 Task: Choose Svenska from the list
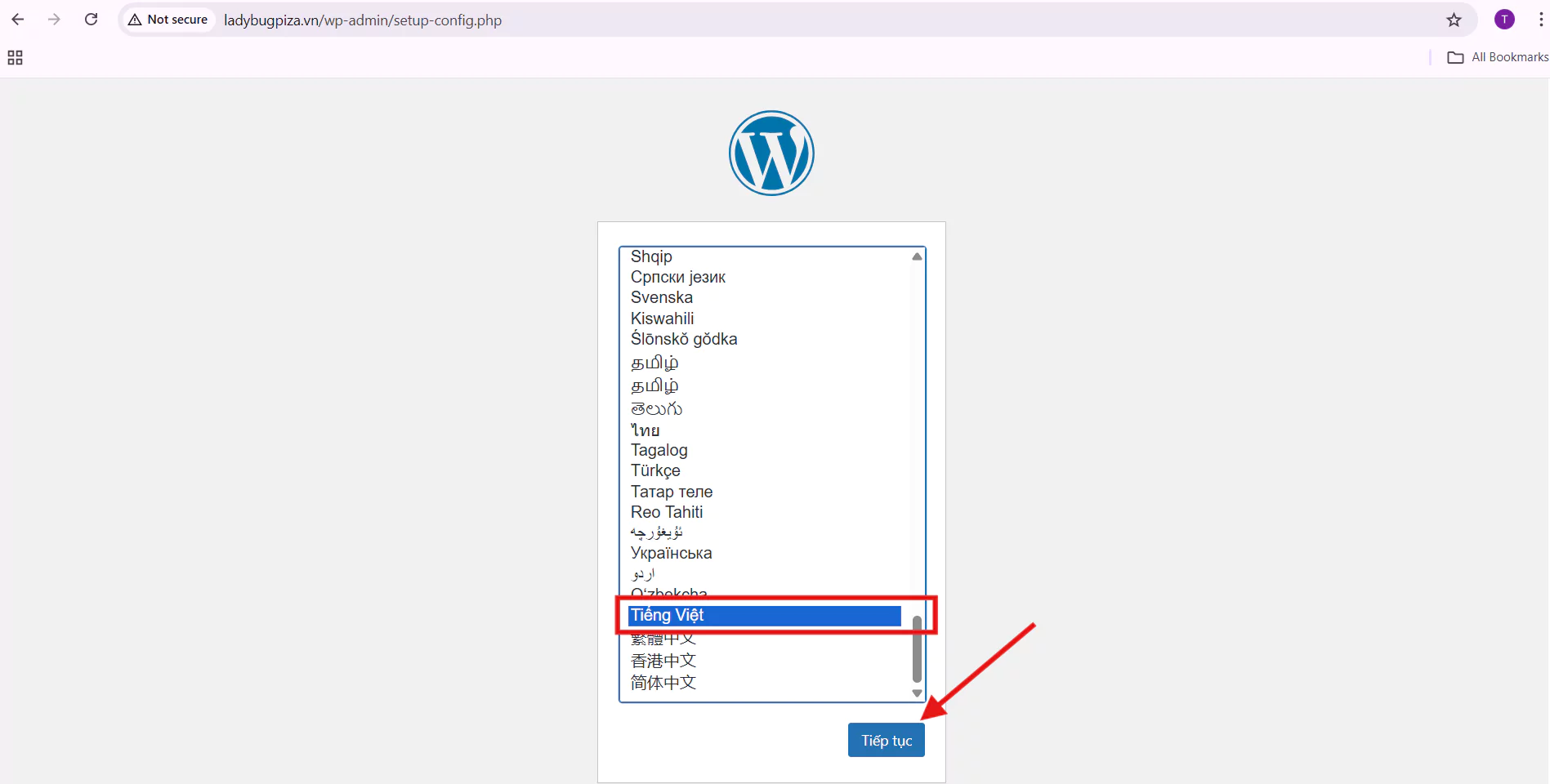pyautogui.click(x=765, y=297)
